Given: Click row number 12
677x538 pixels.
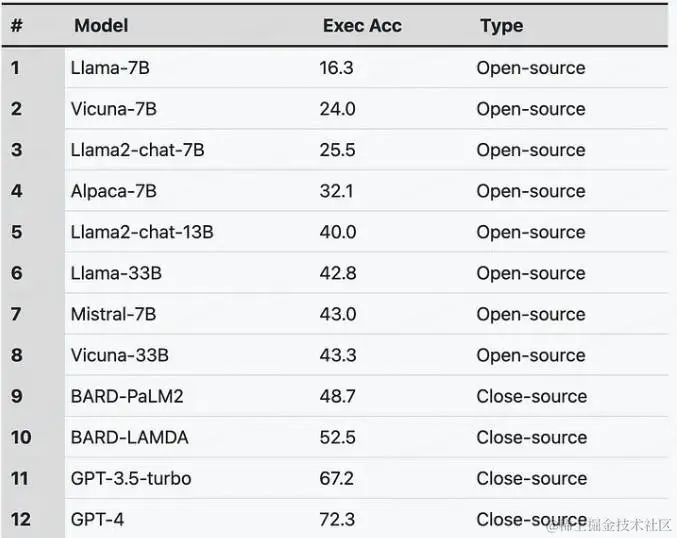Looking at the screenshot, I should pyautogui.click(x=20, y=519).
